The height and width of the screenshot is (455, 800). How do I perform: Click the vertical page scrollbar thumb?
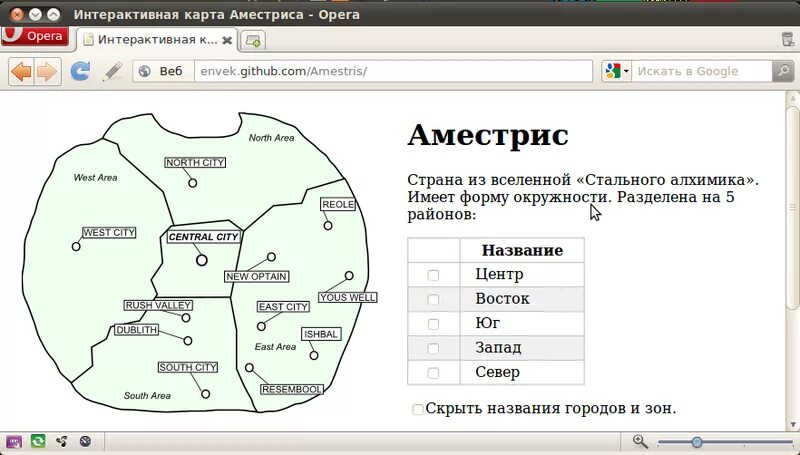pyautogui.click(x=792, y=207)
